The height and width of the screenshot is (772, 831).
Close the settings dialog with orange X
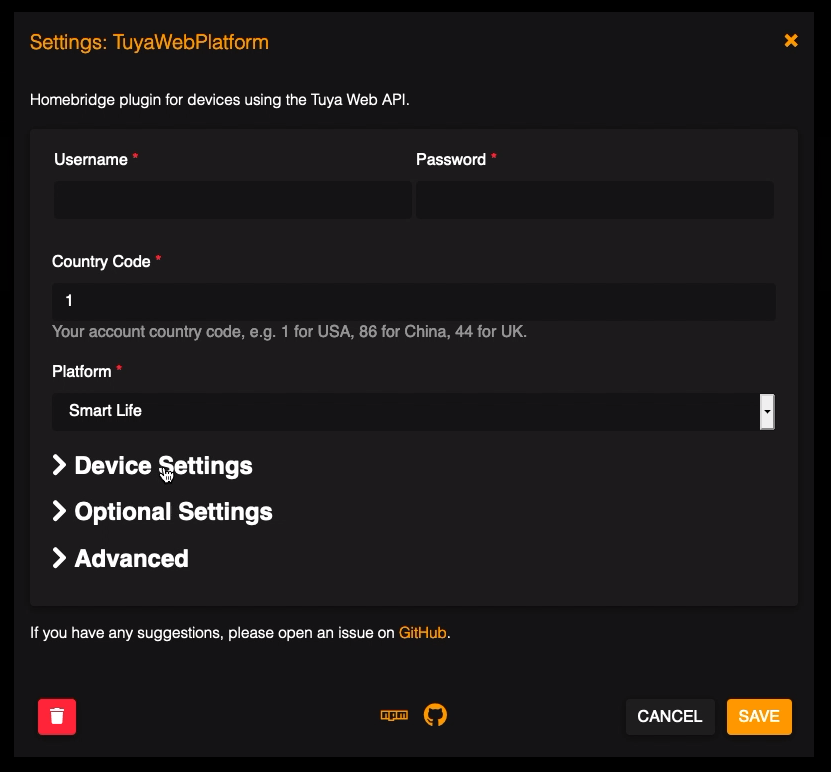point(791,41)
